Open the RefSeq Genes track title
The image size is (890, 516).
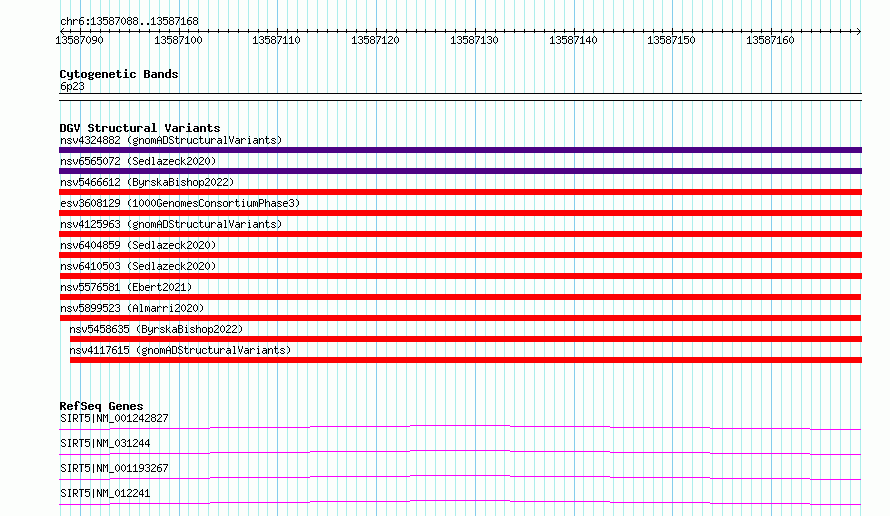tap(101, 406)
